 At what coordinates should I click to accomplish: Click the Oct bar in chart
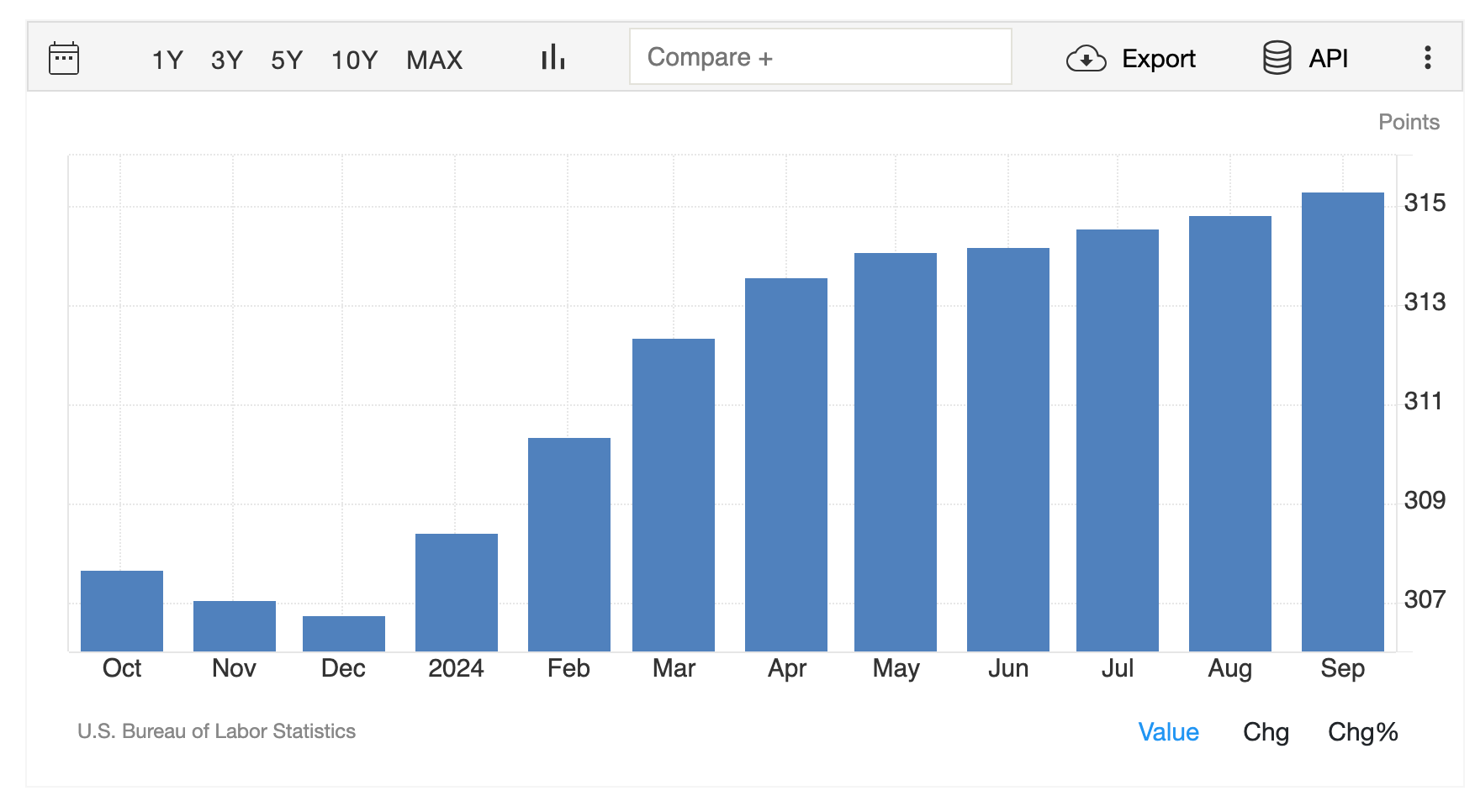tap(122, 611)
